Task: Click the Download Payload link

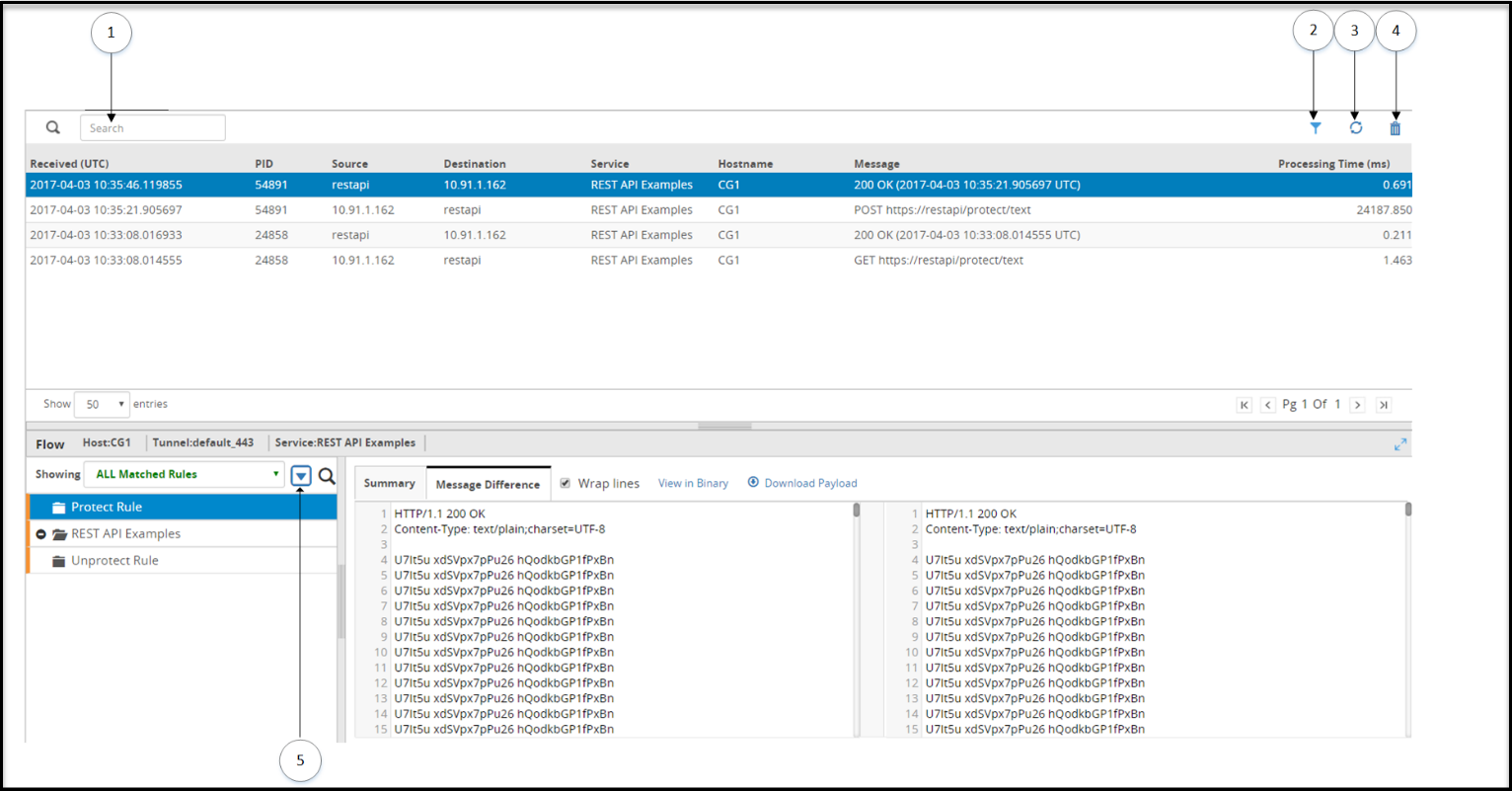Action: [802, 483]
